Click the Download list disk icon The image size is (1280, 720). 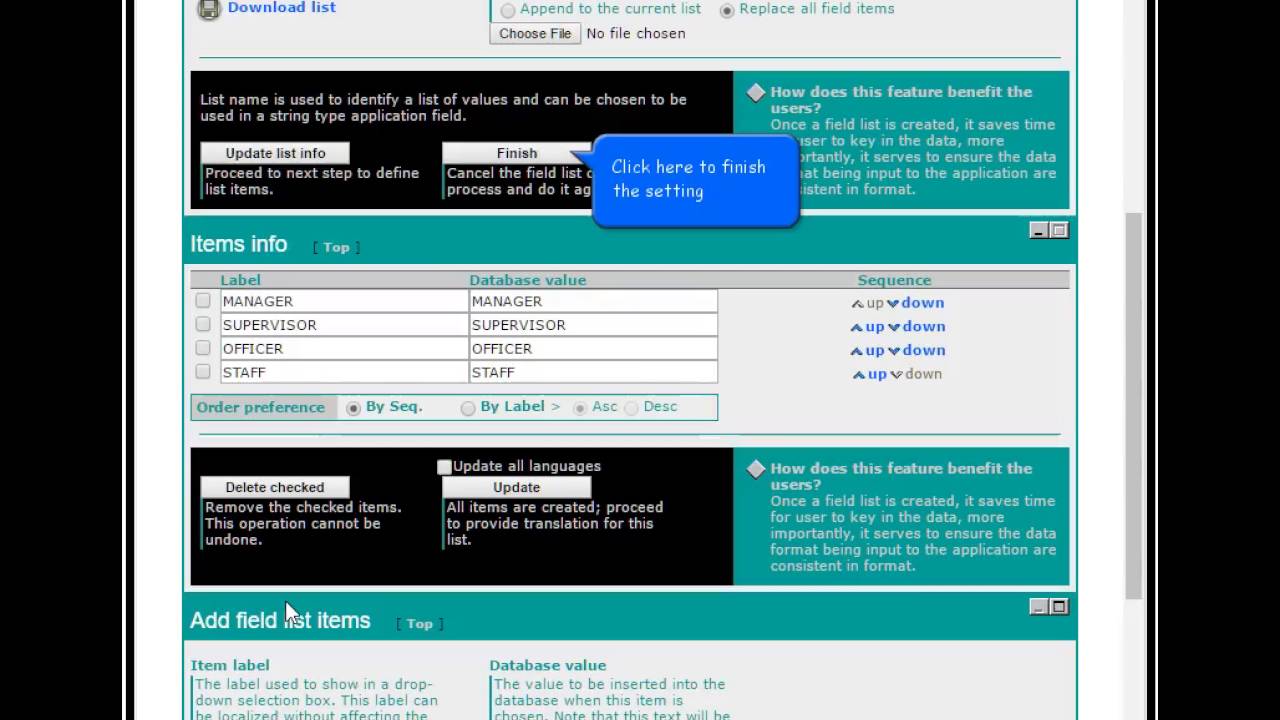(208, 9)
